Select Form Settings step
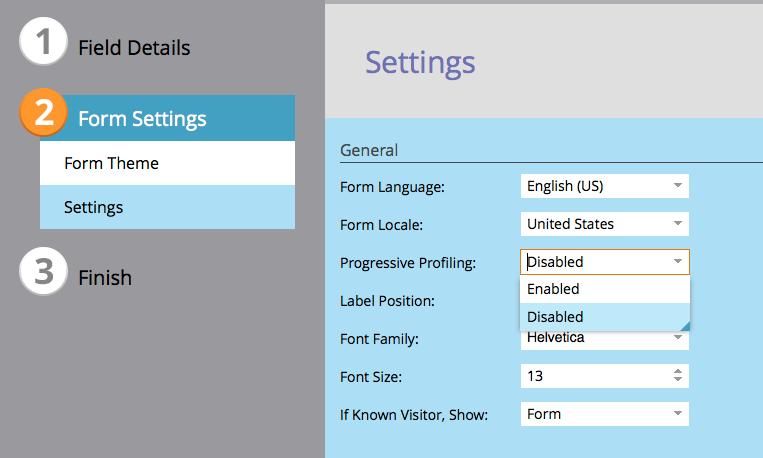Viewport: 763px width, 458px height. click(x=142, y=119)
